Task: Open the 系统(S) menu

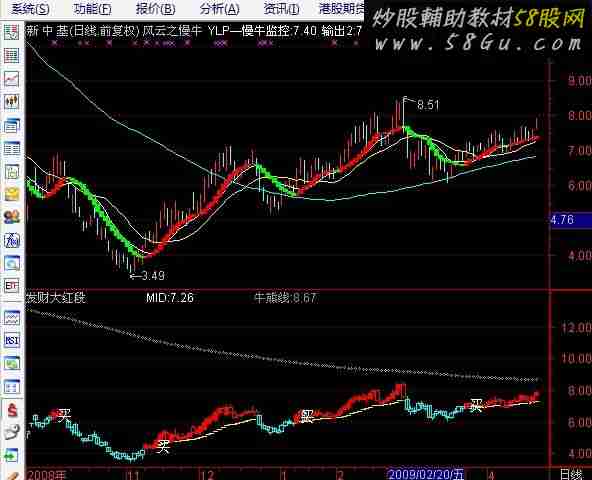Action: coord(30,8)
